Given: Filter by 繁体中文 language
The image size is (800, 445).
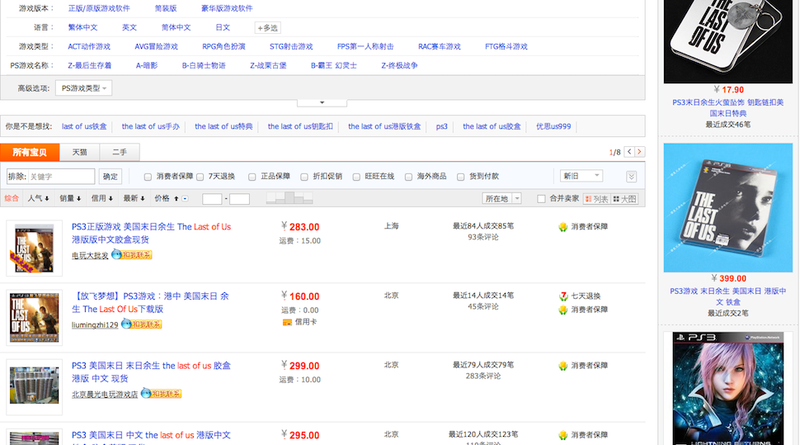Looking at the screenshot, I should coord(83,28).
